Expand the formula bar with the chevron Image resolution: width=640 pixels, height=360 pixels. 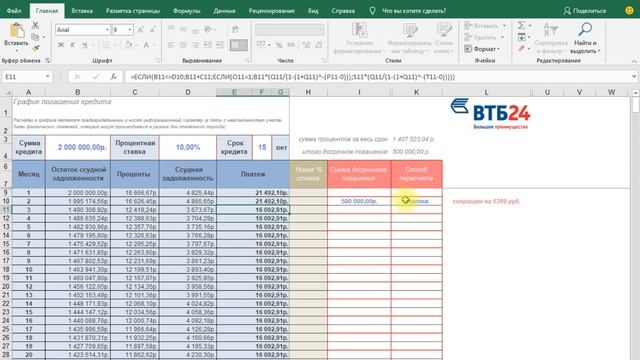click(633, 76)
